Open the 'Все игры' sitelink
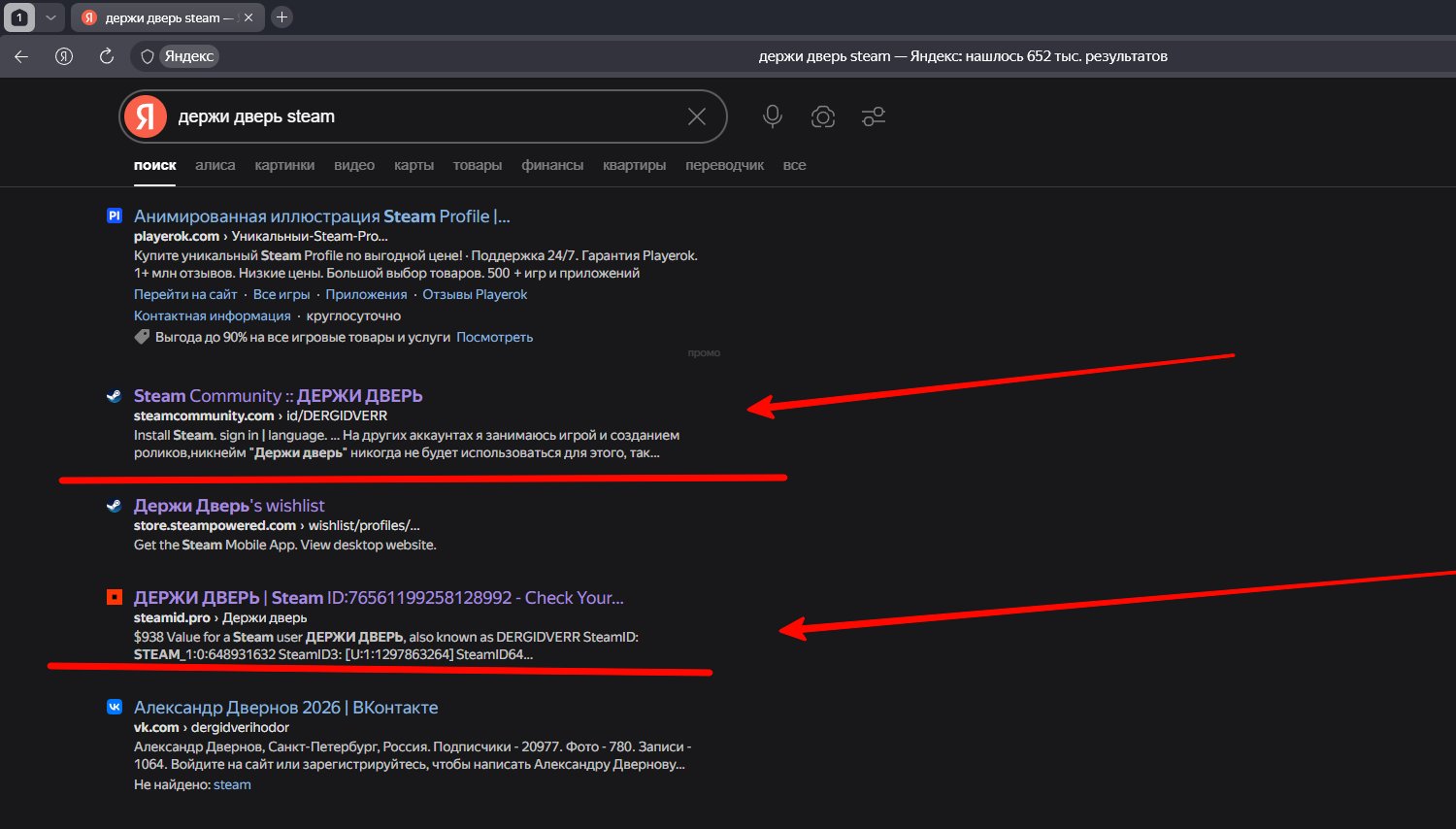This screenshot has height=829, width=1456. (x=281, y=294)
